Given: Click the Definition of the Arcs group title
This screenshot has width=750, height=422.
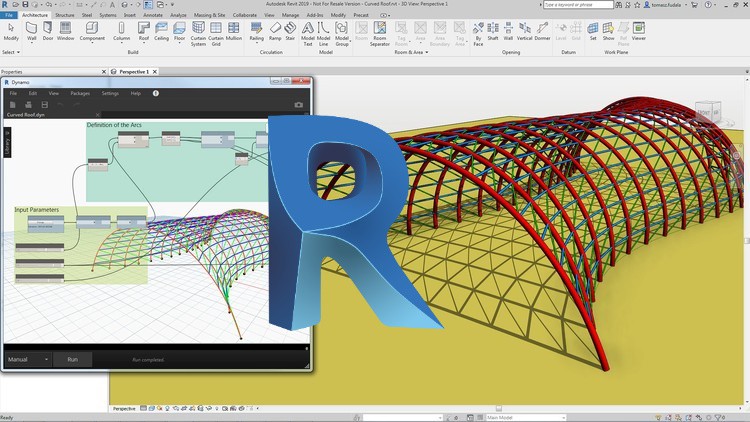Looking at the screenshot, I should [114, 125].
